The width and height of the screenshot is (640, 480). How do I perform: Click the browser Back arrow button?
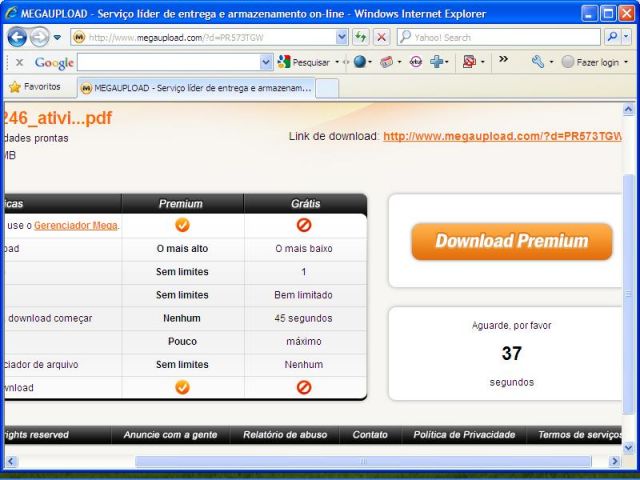click(17, 38)
